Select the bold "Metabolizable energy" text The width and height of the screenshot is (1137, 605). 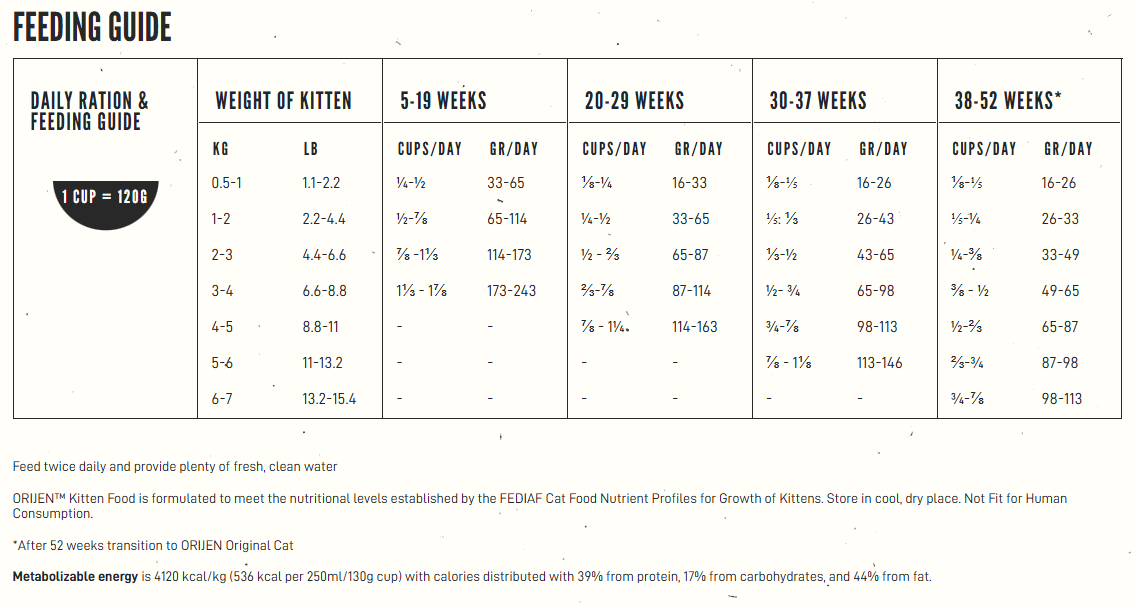[x=75, y=577]
